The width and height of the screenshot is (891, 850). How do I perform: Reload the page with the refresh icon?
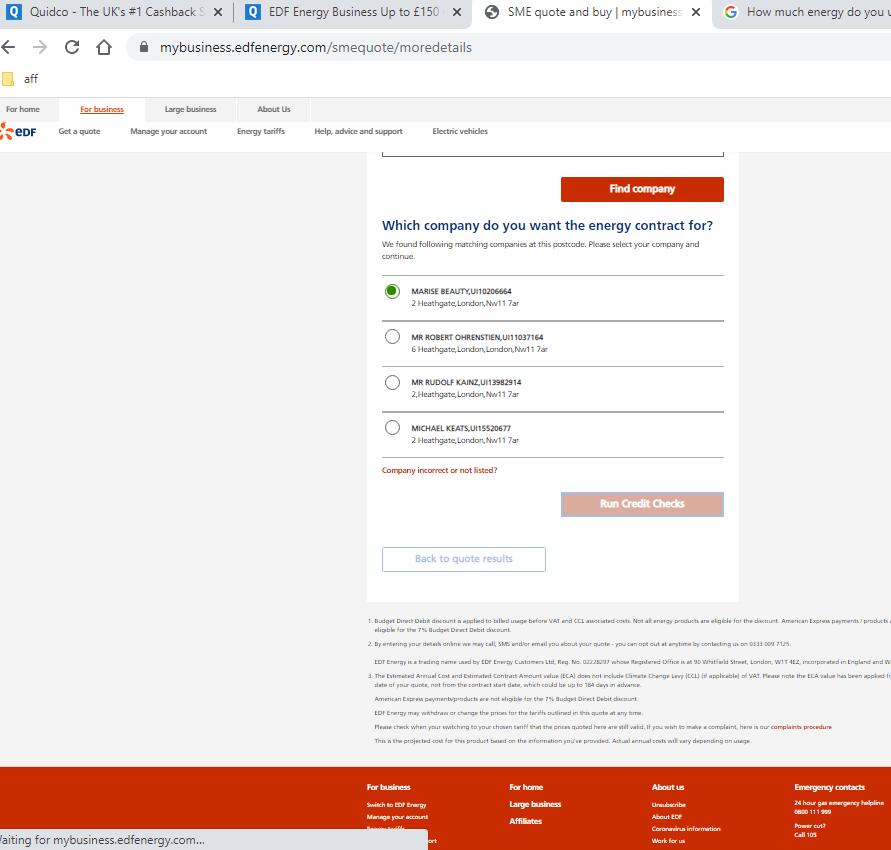(x=72, y=47)
